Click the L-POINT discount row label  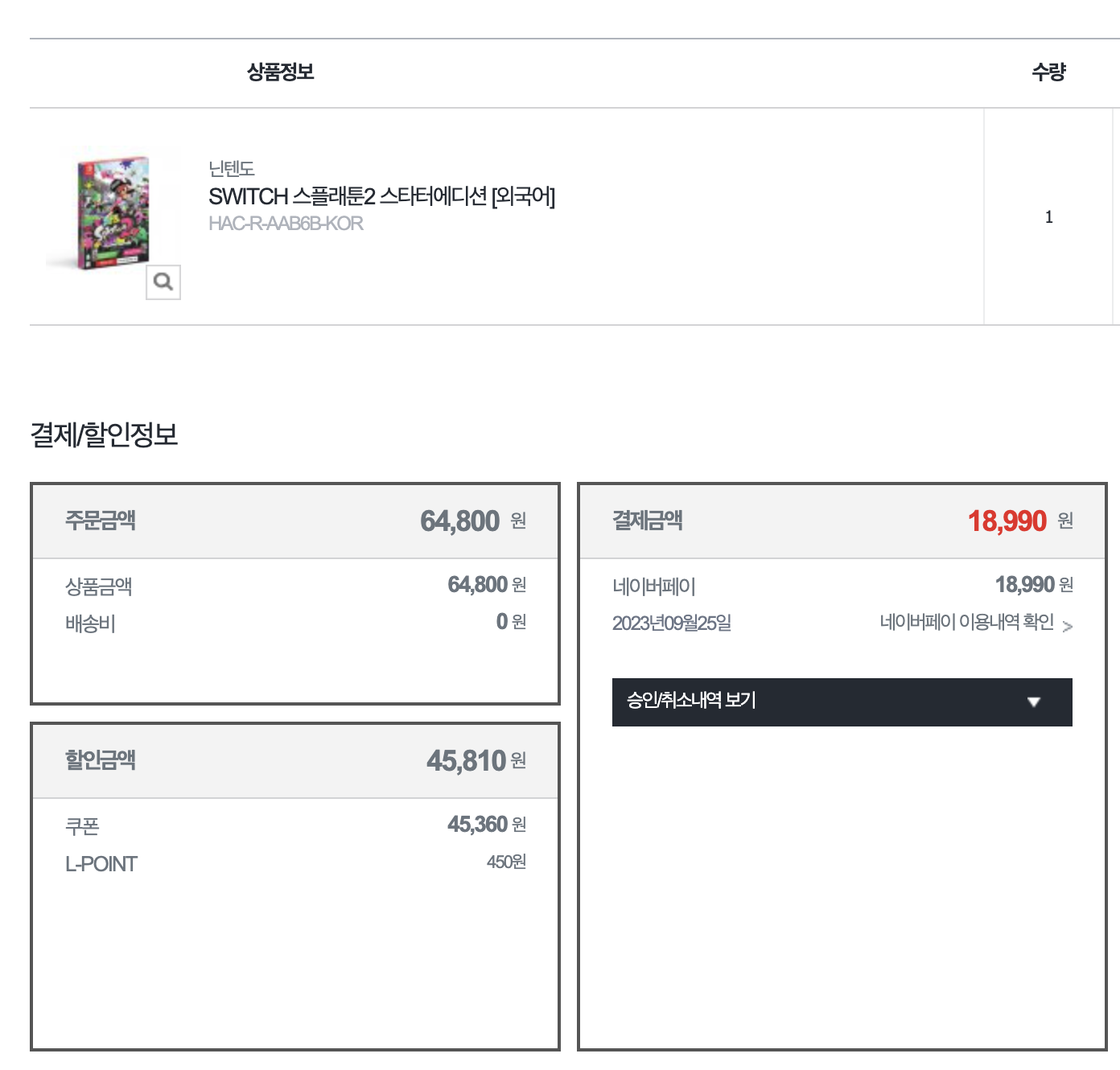point(101,864)
